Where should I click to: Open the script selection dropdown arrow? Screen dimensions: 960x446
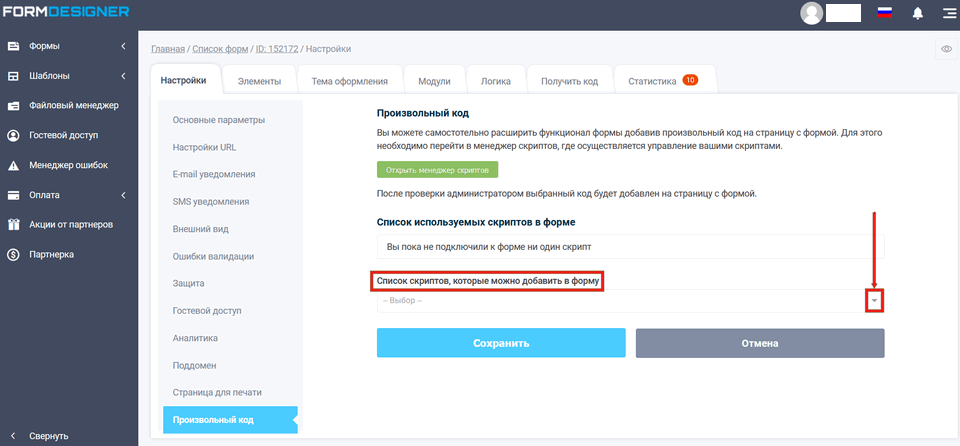pos(875,301)
